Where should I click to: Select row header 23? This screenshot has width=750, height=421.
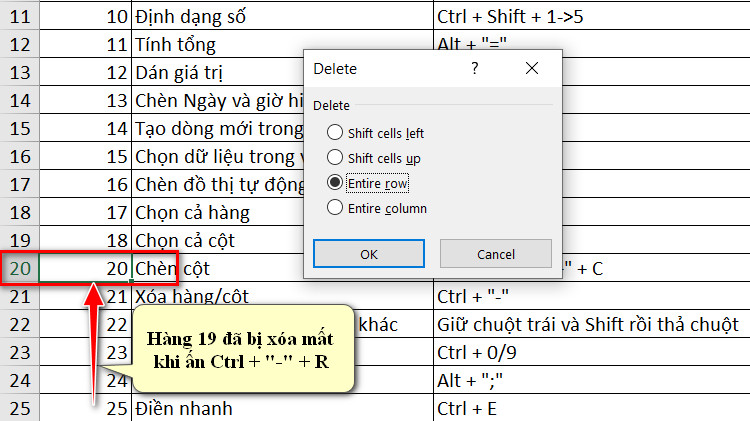[x=20, y=353]
